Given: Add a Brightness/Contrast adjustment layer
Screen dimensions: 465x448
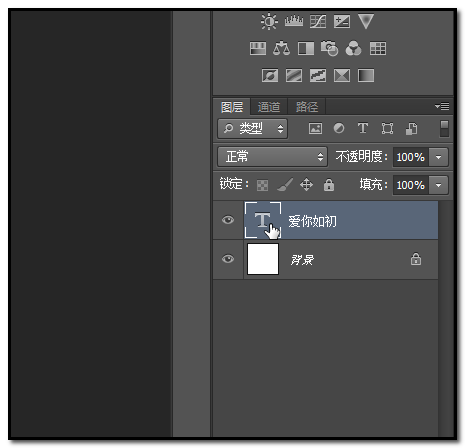Looking at the screenshot, I should (x=269, y=21).
